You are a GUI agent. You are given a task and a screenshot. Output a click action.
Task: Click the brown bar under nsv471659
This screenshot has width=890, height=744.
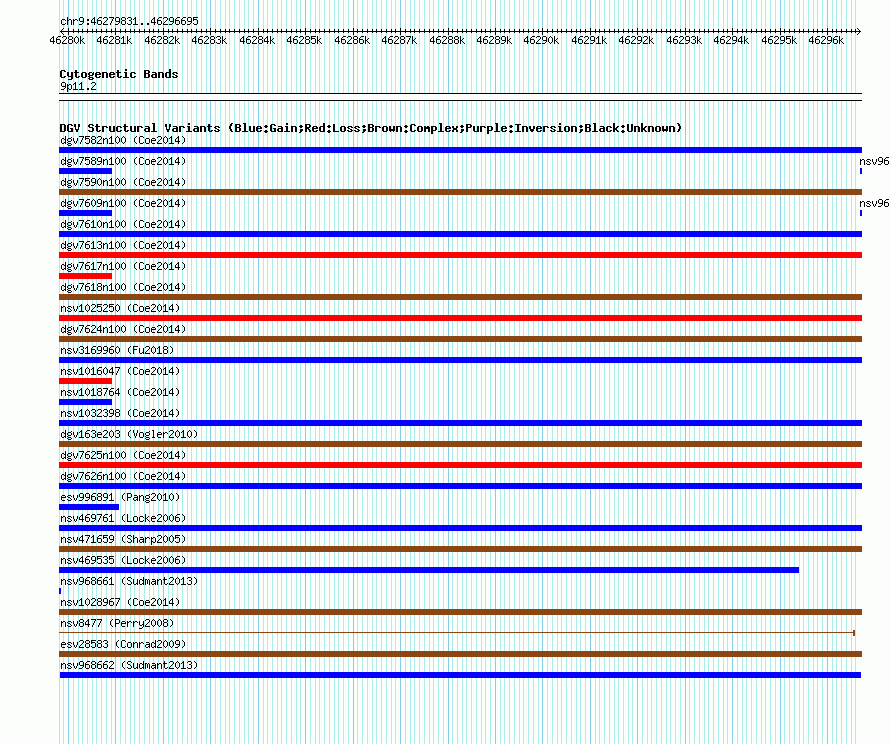[x=460, y=549]
